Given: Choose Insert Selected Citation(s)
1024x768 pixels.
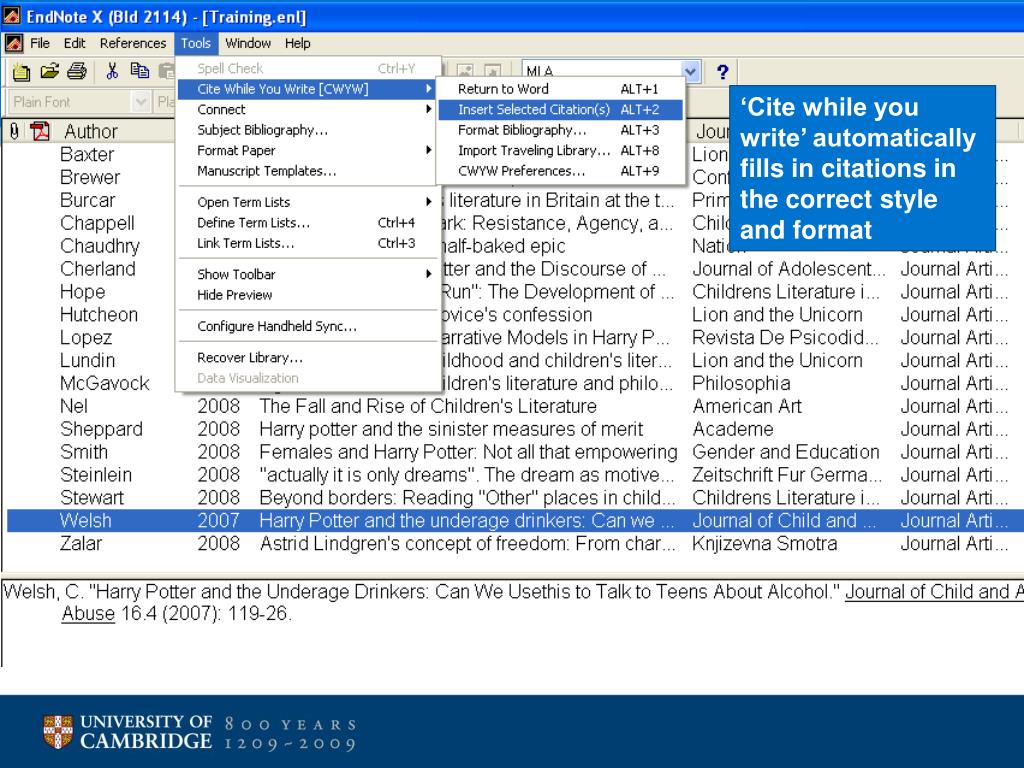Looking at the screenshot, I should (x=560, y=109).
